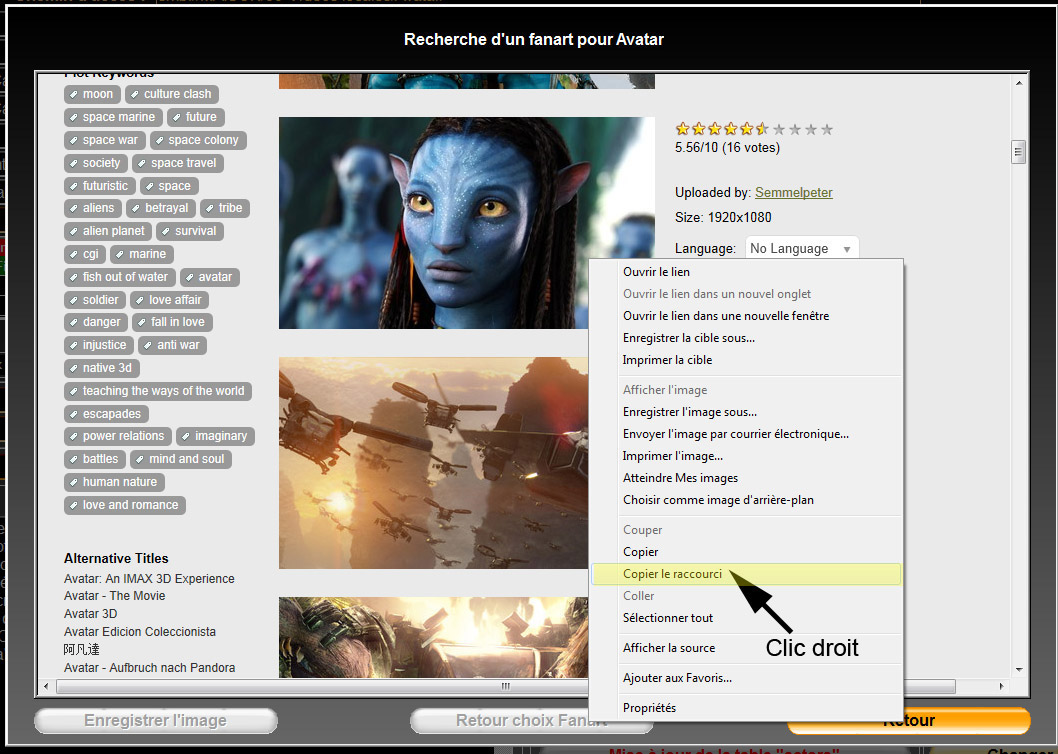
Task: Click the left arrow of the horizontal scrollbar
Action: (x=46, y=686)
